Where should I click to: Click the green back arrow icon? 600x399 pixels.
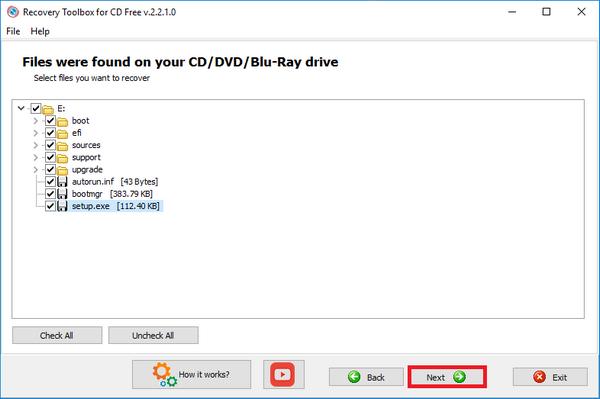click(354, 377)
